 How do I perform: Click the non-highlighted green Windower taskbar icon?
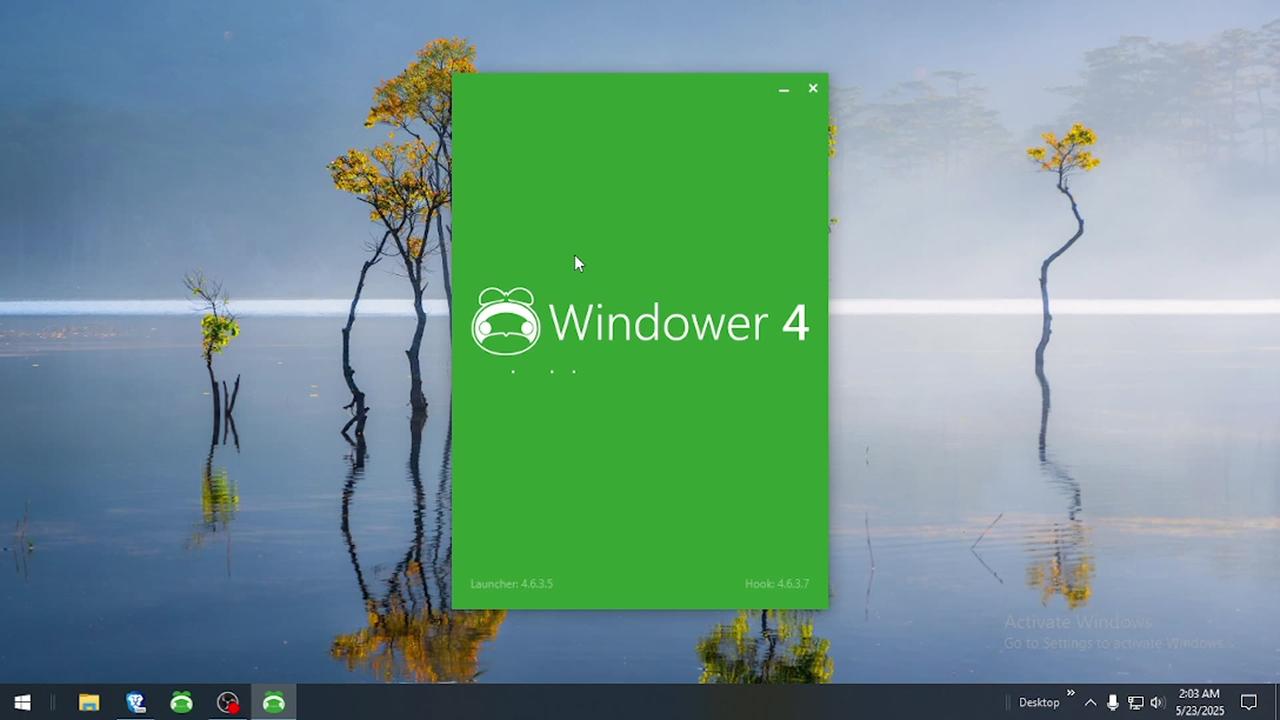click(181, 702)
